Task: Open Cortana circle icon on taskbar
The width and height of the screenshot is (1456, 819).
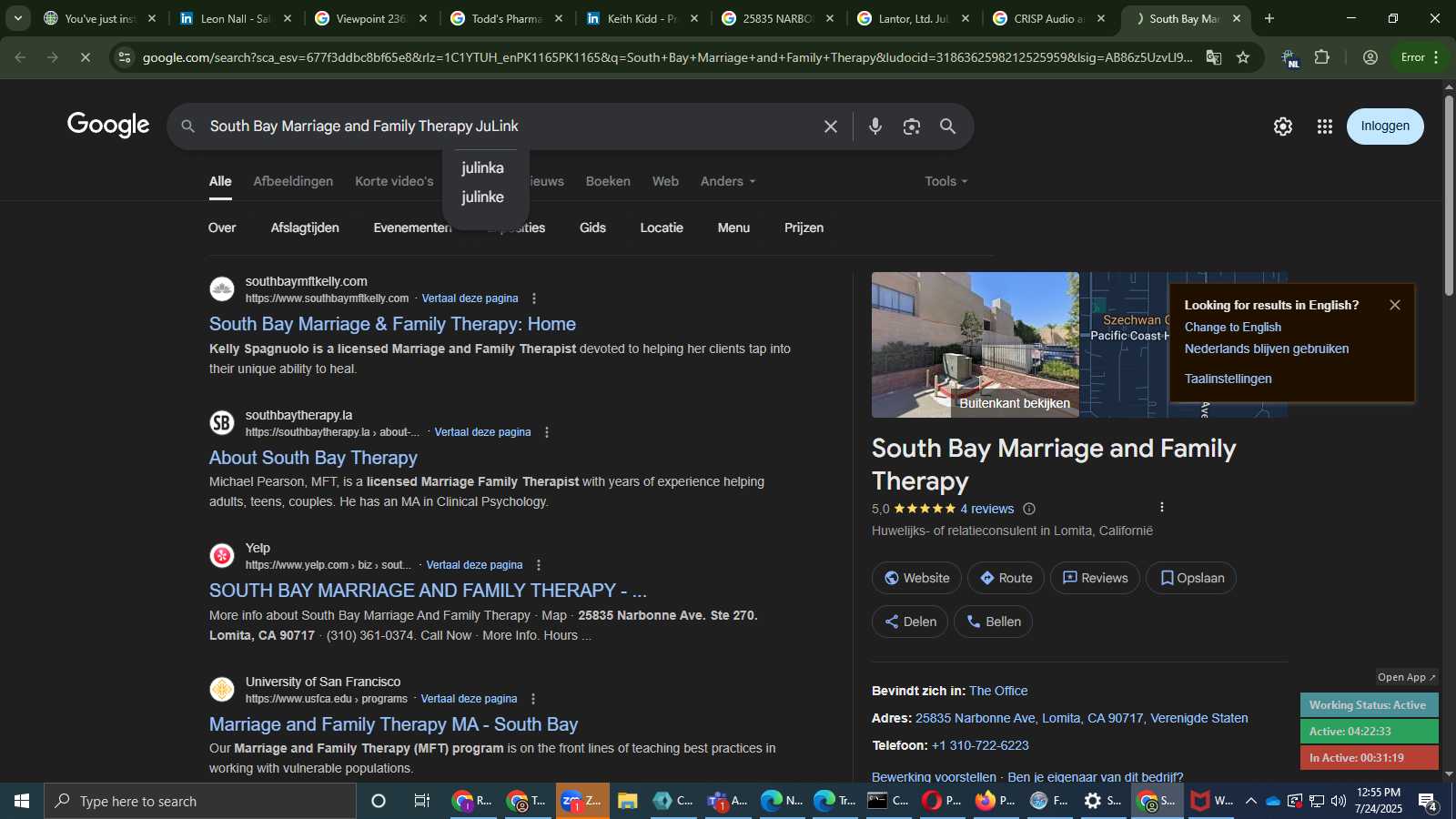Action: coord(379,801)
